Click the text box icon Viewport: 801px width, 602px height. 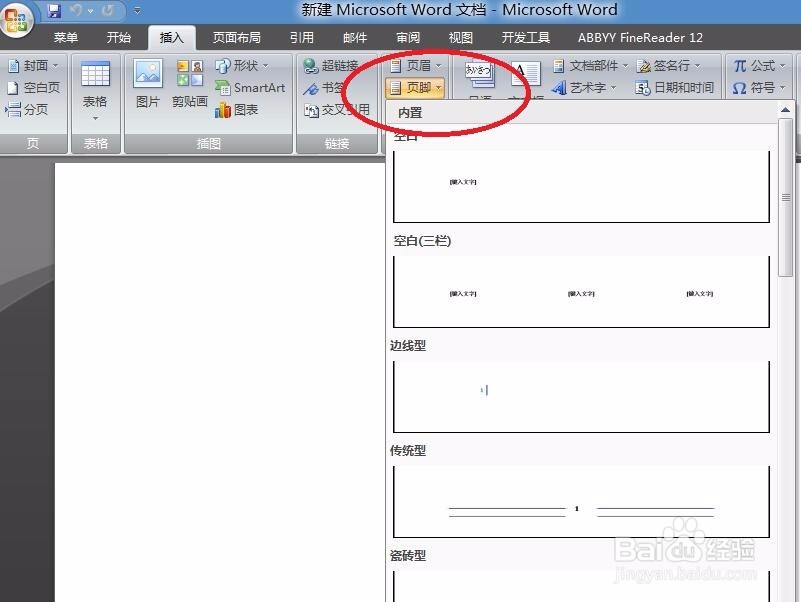[527, 75]
